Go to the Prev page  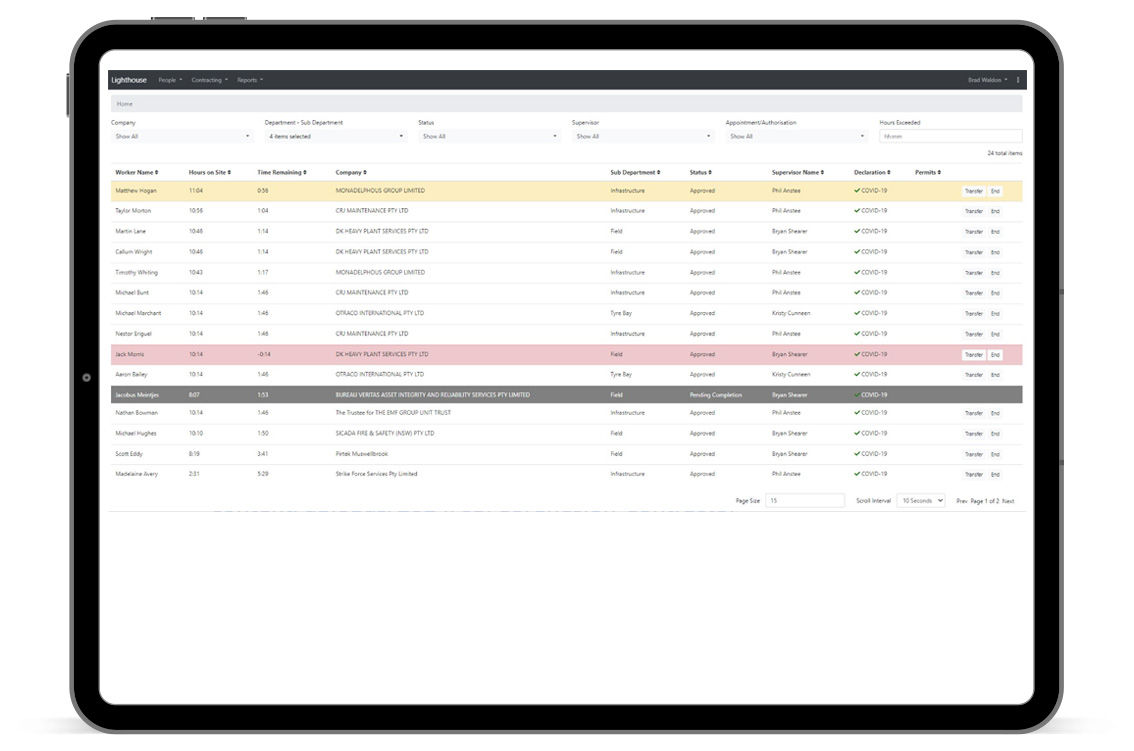coord(962,501)
